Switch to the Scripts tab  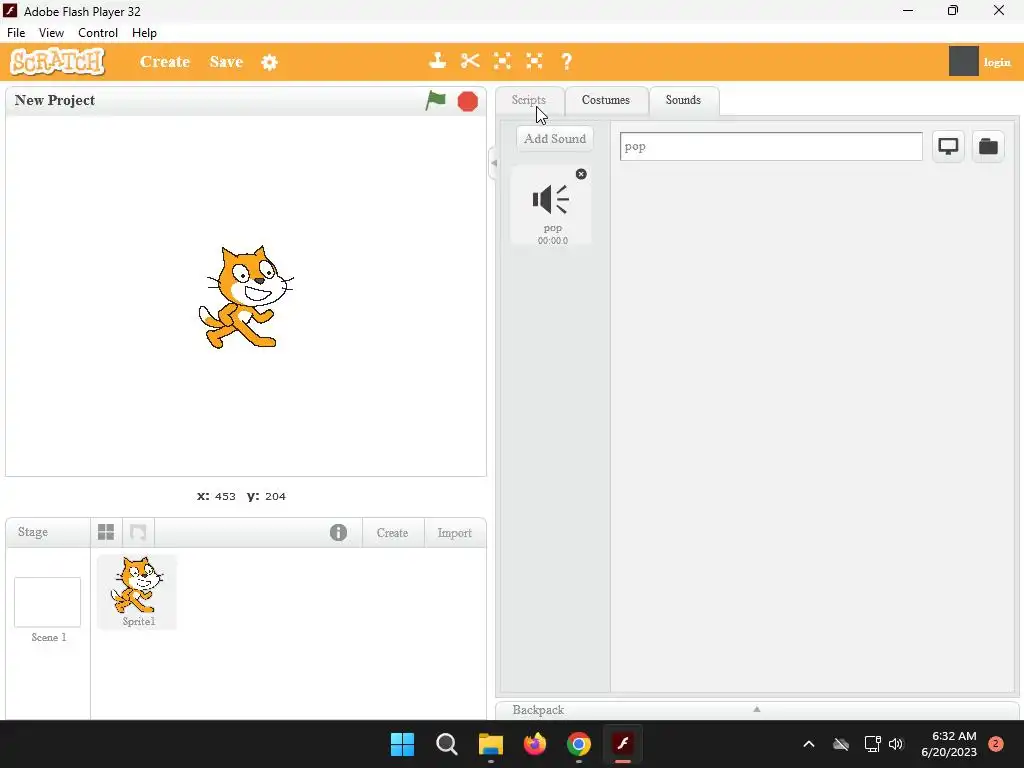528,100
